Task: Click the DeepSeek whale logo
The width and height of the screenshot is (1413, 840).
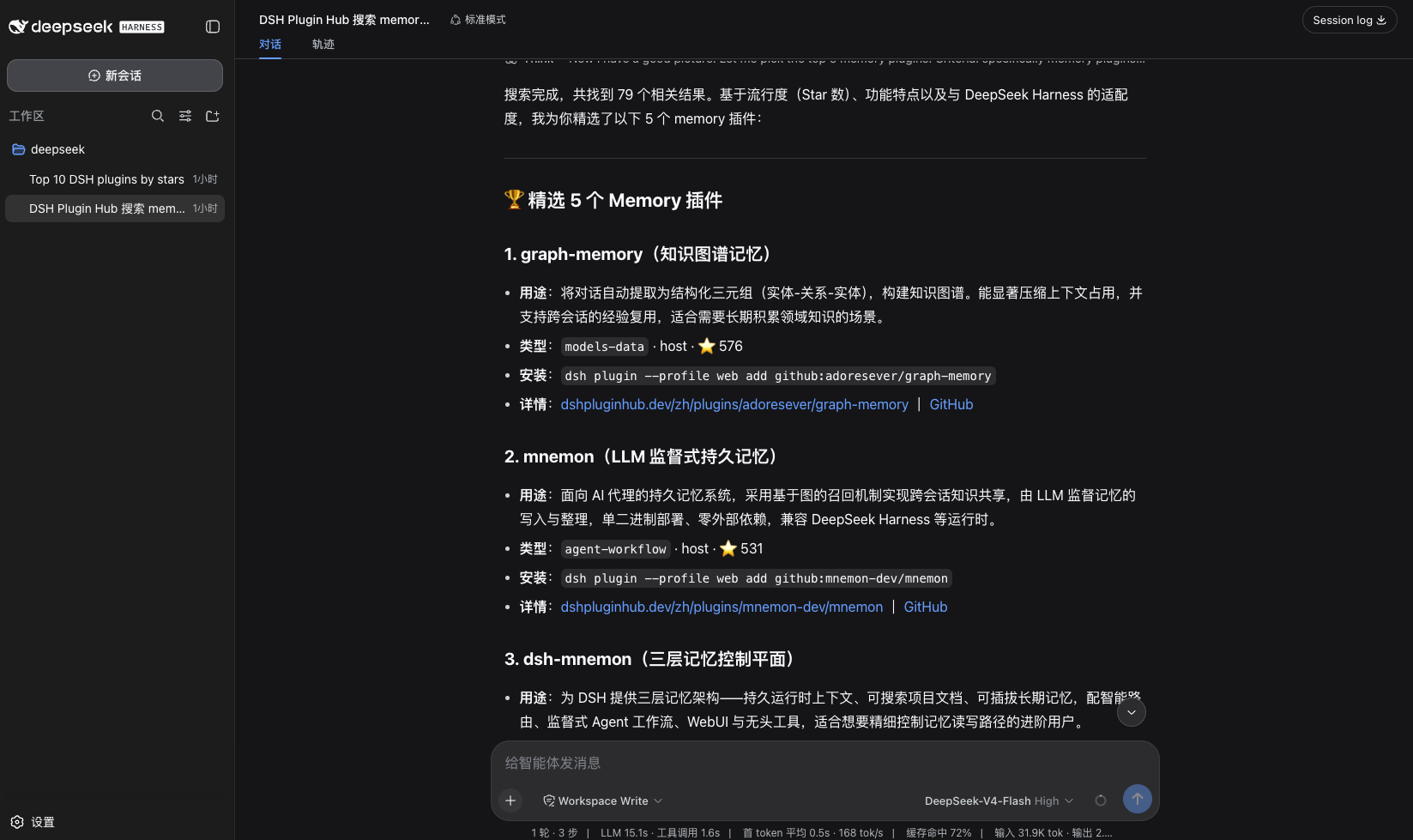Action: 18,27
